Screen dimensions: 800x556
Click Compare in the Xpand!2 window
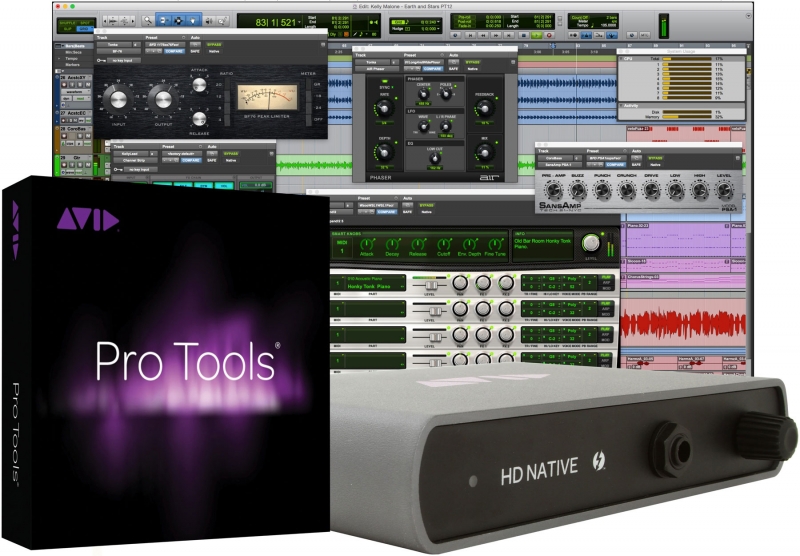387,211
